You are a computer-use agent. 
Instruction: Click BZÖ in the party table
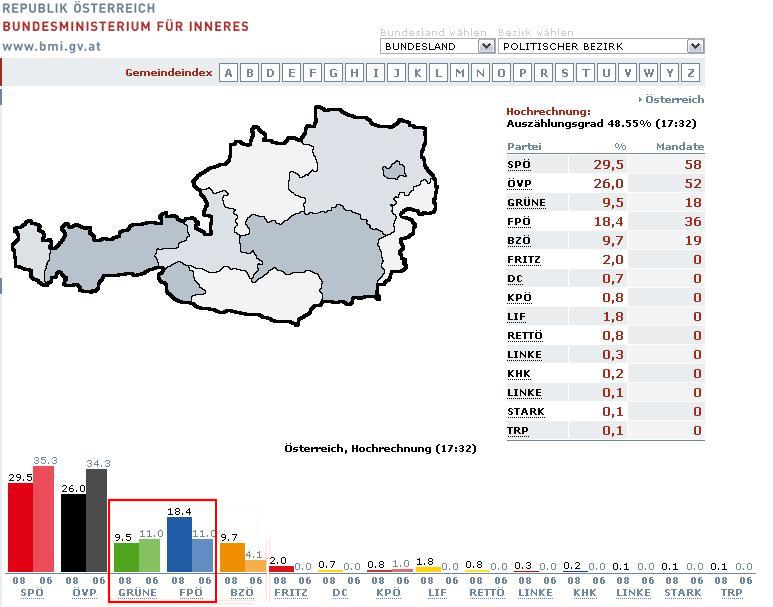click(519, 241)
